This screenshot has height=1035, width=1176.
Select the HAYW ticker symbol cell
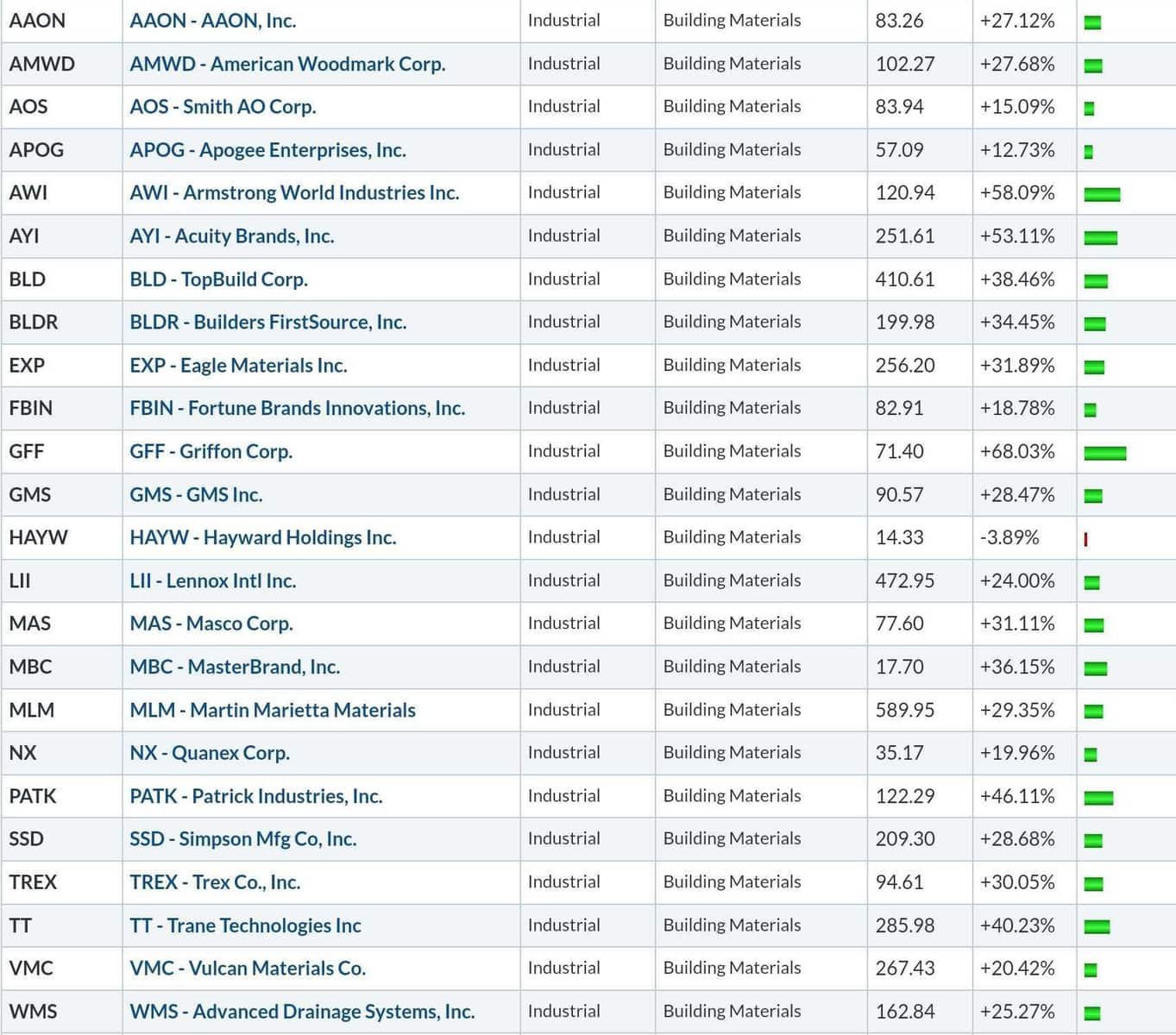pyautogui.click(x=62, y=538)
